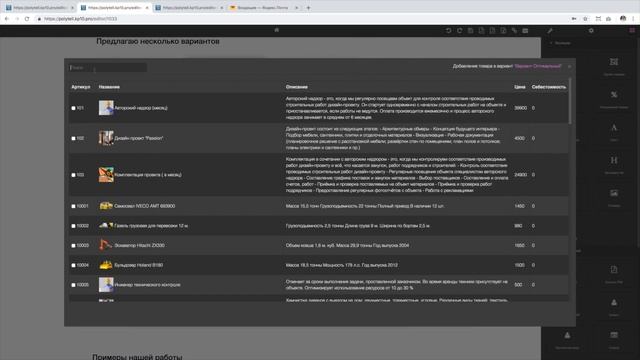Switch to the first browser tab
The image size is (640, 360).
click(x=39, y=8)
